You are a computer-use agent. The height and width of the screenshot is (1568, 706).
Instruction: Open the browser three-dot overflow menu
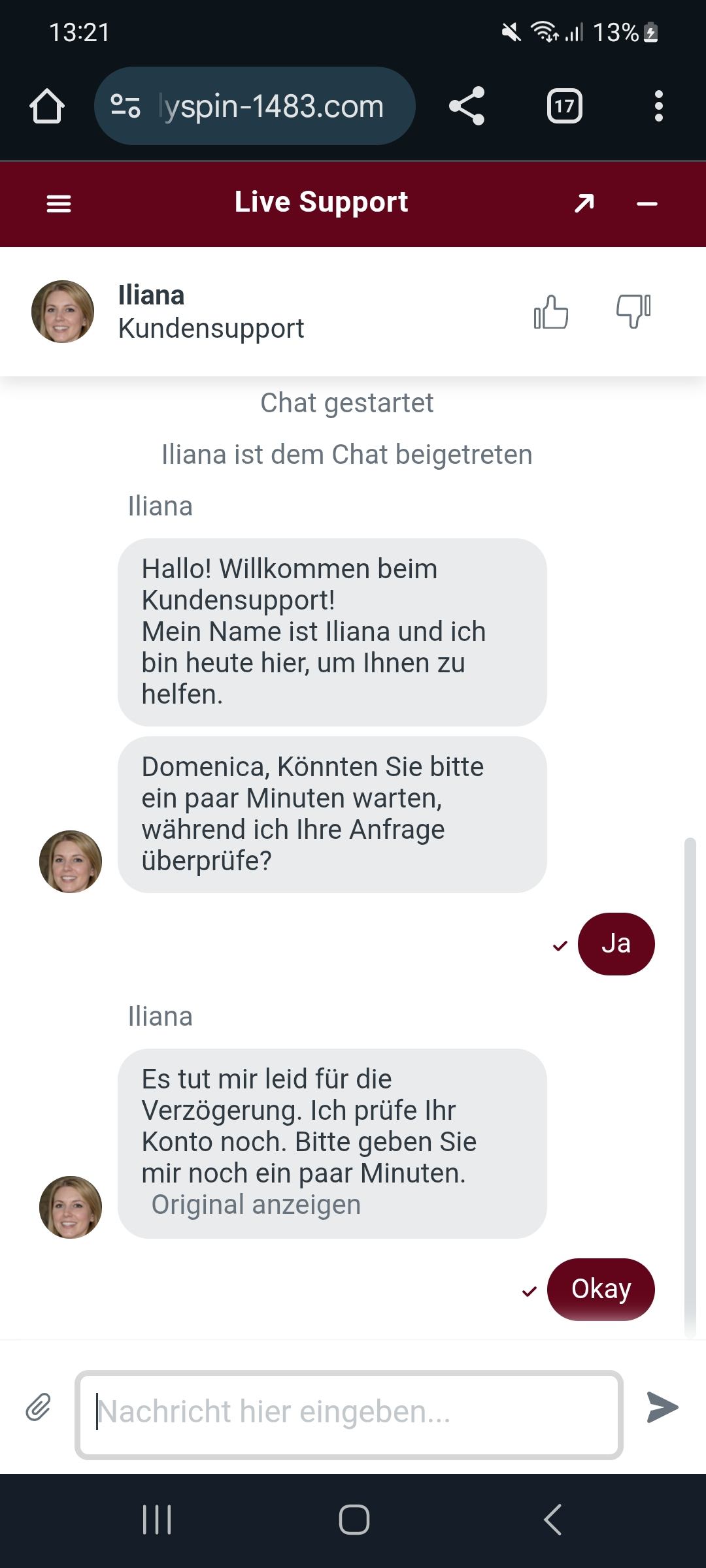[x=658, y=106]
